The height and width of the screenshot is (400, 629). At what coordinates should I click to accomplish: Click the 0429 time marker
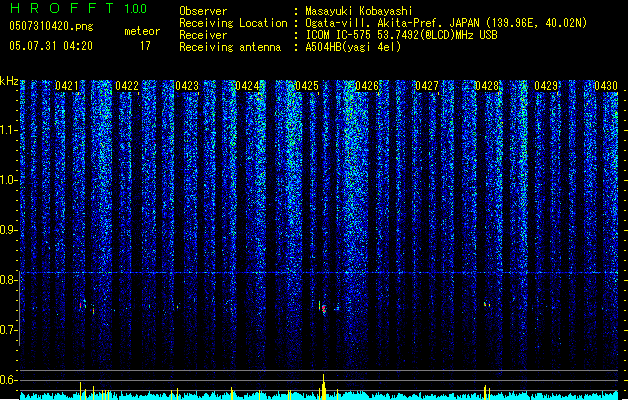click(x=546, y=86)
